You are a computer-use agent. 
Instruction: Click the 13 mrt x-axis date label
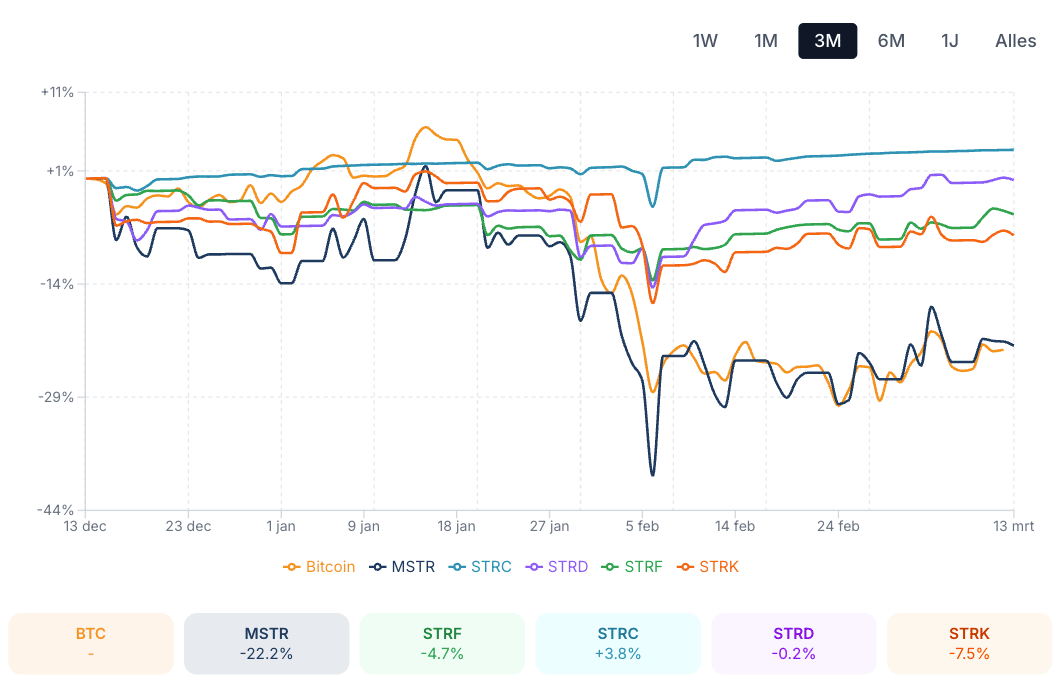[1013, 526]
